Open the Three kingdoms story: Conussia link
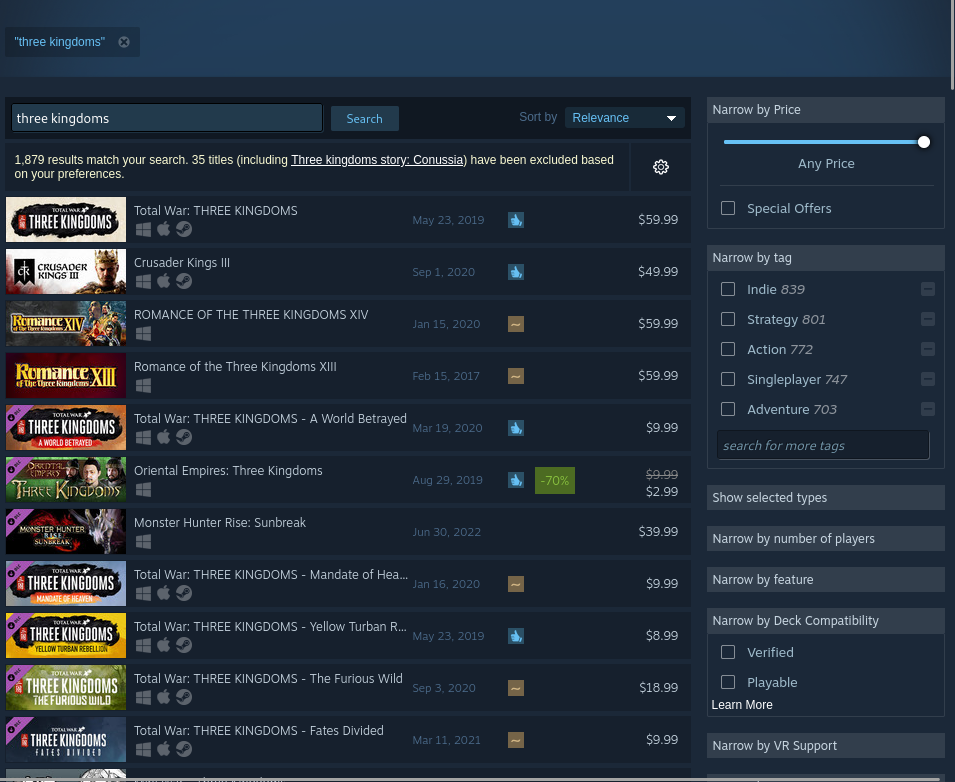 click(x=377, y=159)
